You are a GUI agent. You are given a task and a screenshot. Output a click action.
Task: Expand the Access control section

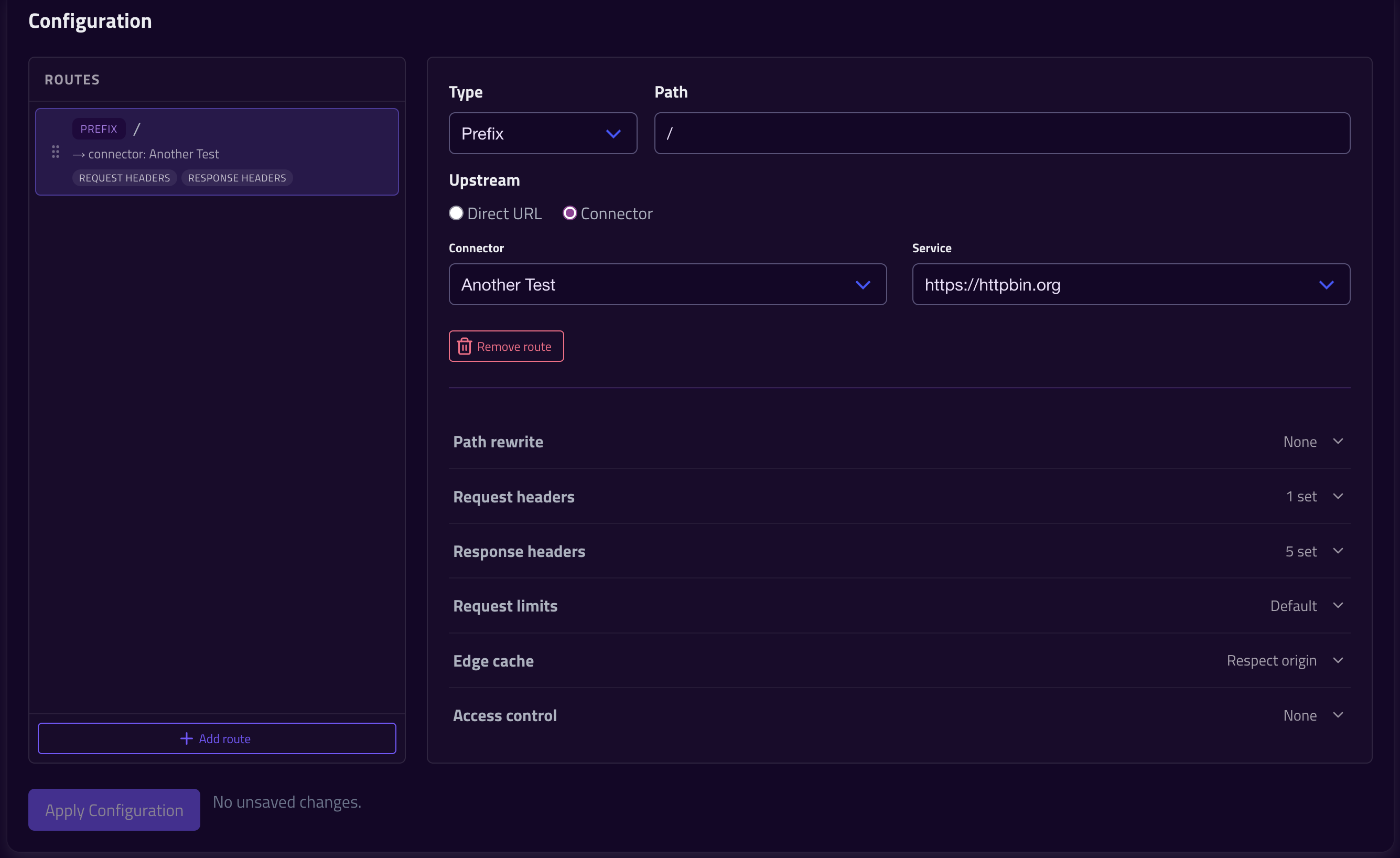click(899, 715)
